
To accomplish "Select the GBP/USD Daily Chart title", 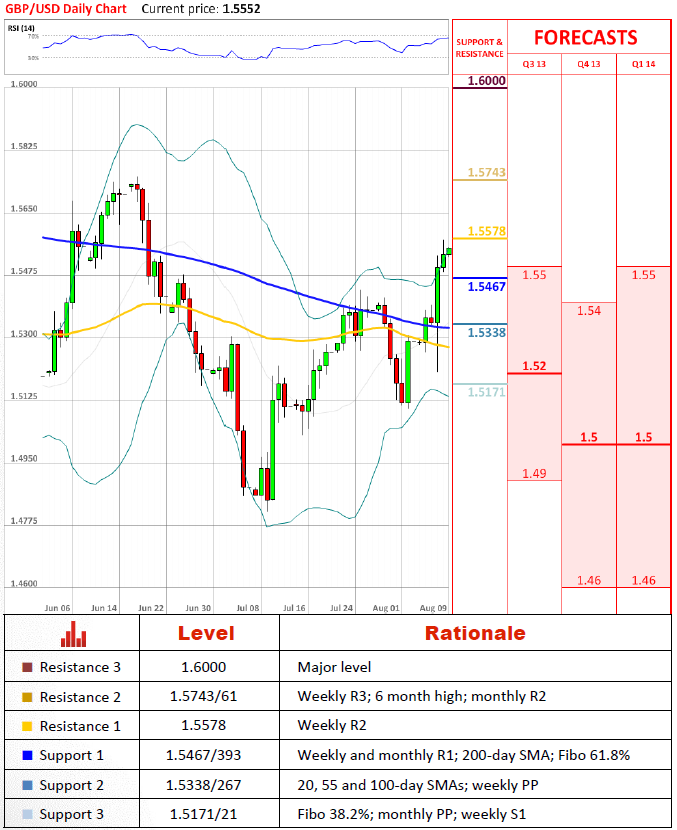I will (66, 9).
